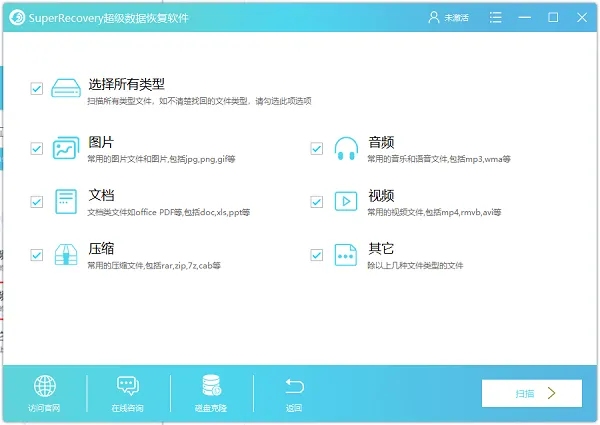Minimize the SuperRecovery window
This screenshot has width=600, height=425.
[525, 18]
